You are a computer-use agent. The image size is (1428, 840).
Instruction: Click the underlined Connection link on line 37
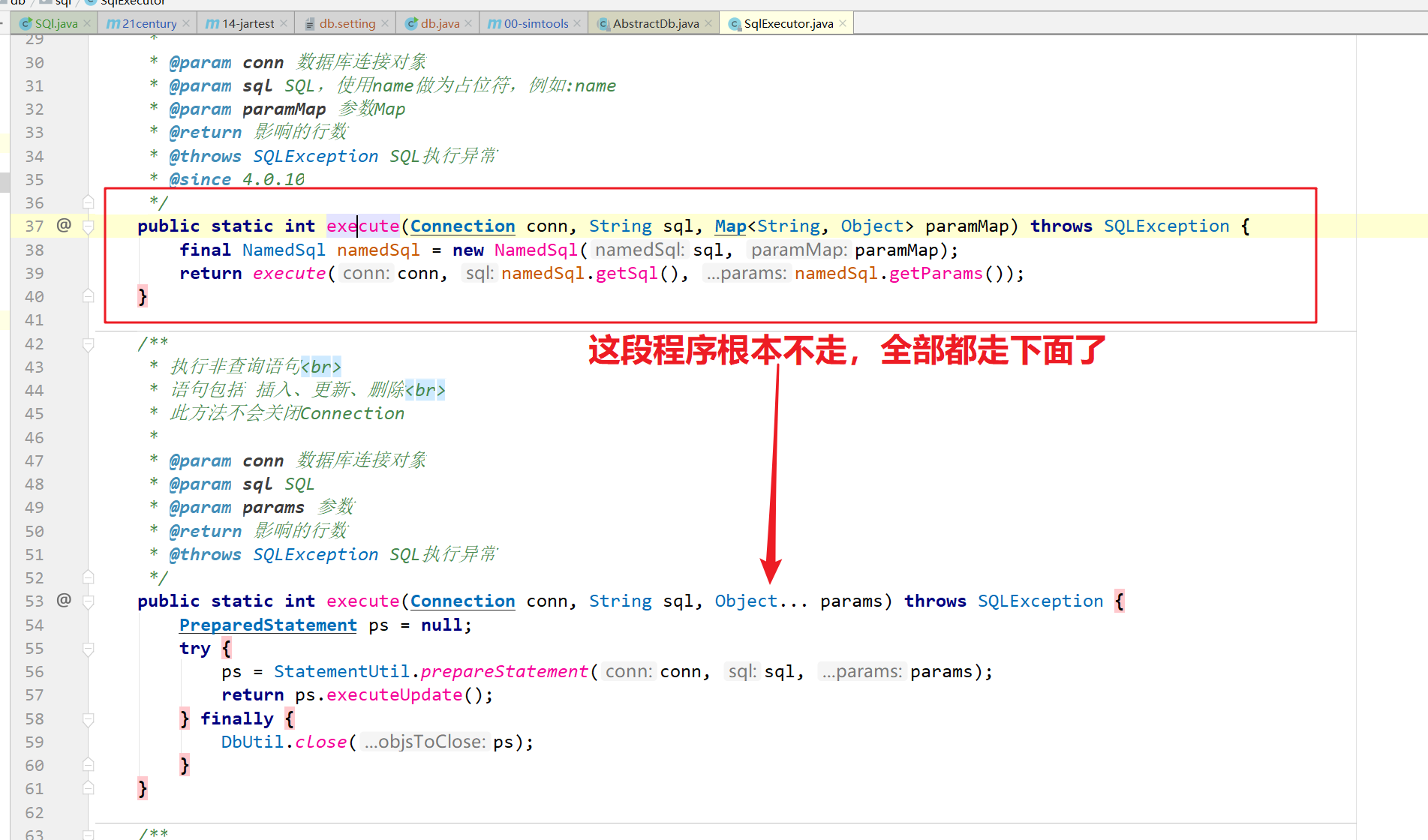[462, 225]
